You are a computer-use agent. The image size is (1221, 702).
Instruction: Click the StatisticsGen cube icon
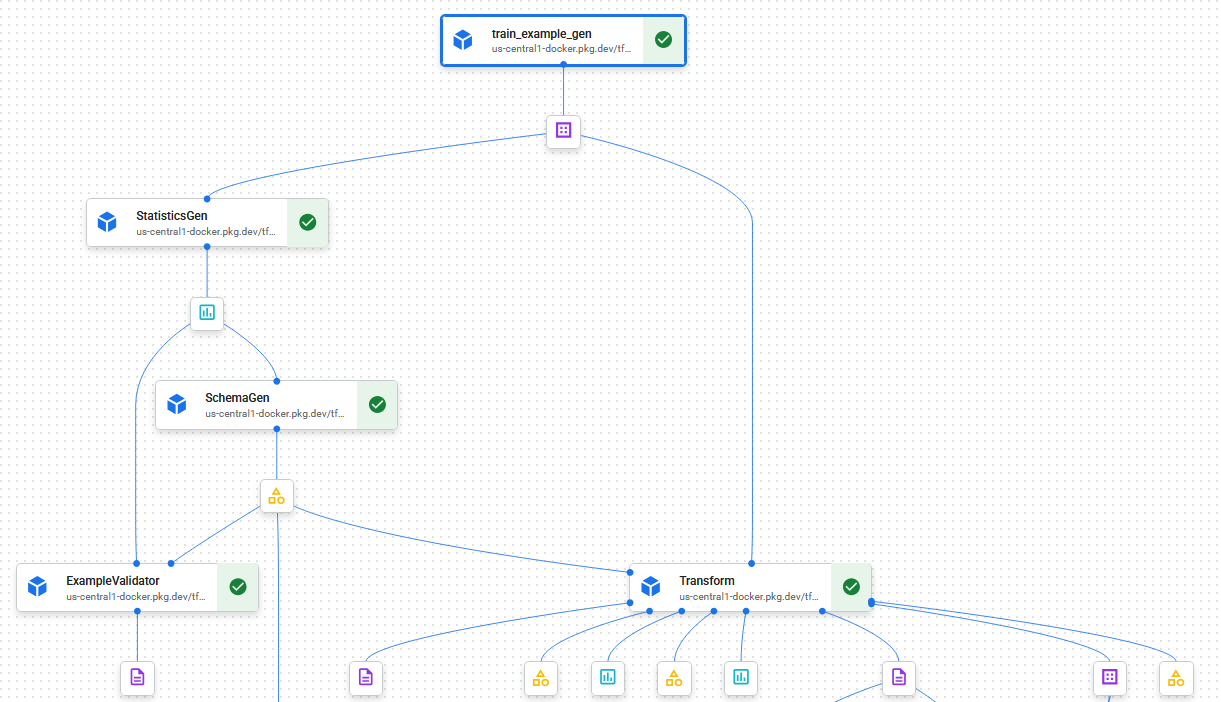click(x=107, y=222)
